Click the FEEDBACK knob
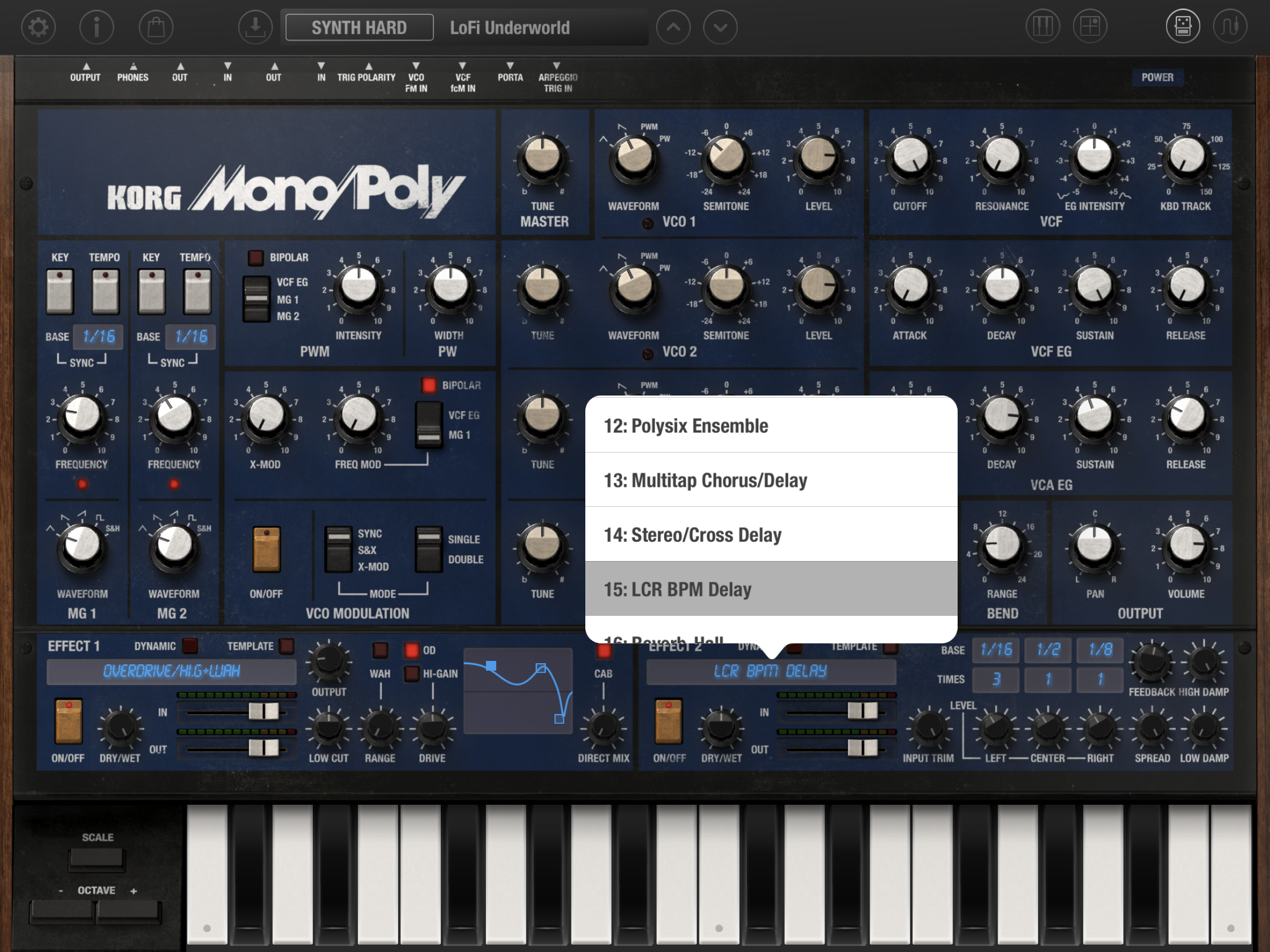1270x952 pixels. point(1151,661)
